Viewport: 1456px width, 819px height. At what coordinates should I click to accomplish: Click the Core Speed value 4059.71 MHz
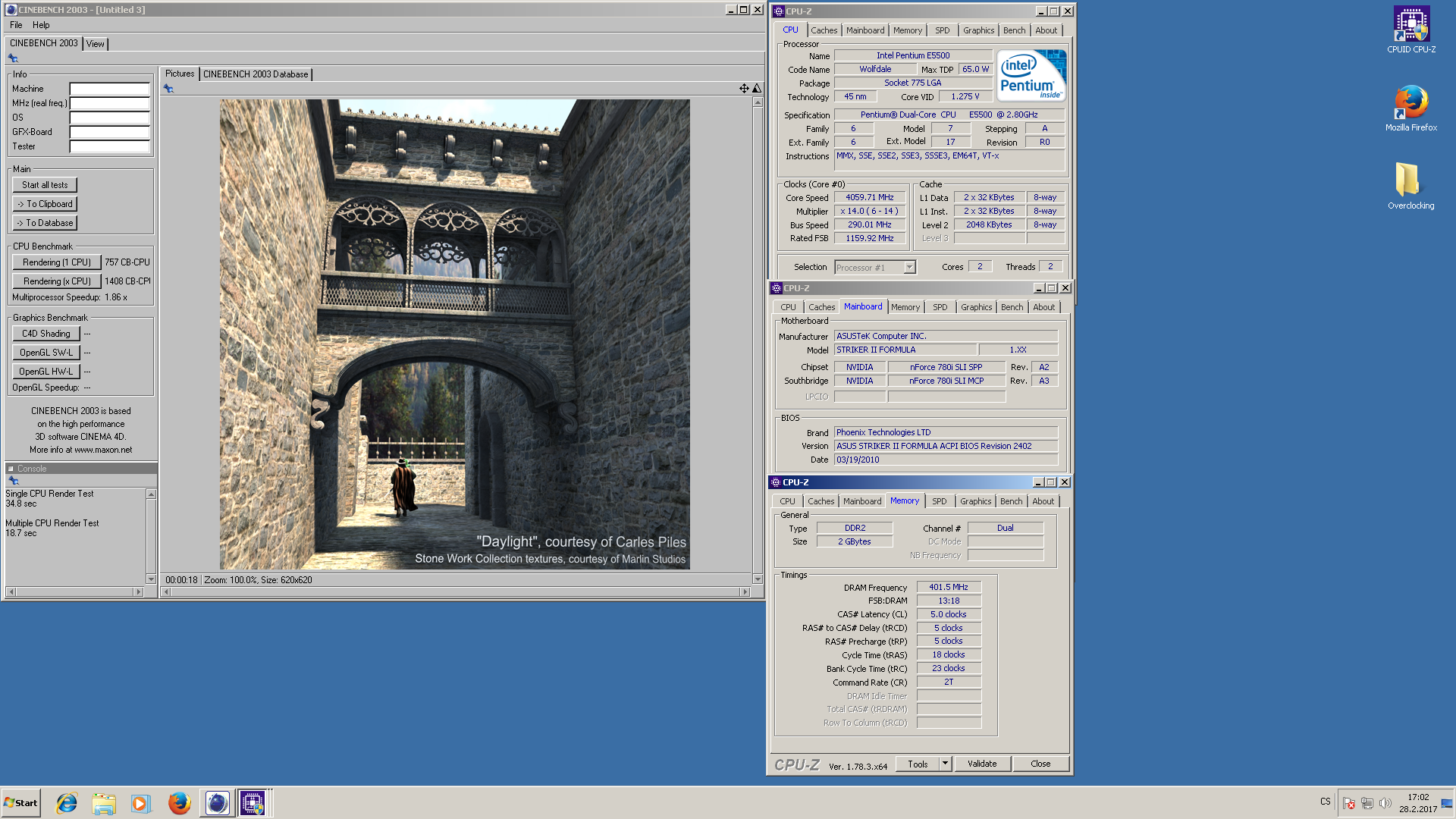tap(870, 198)
